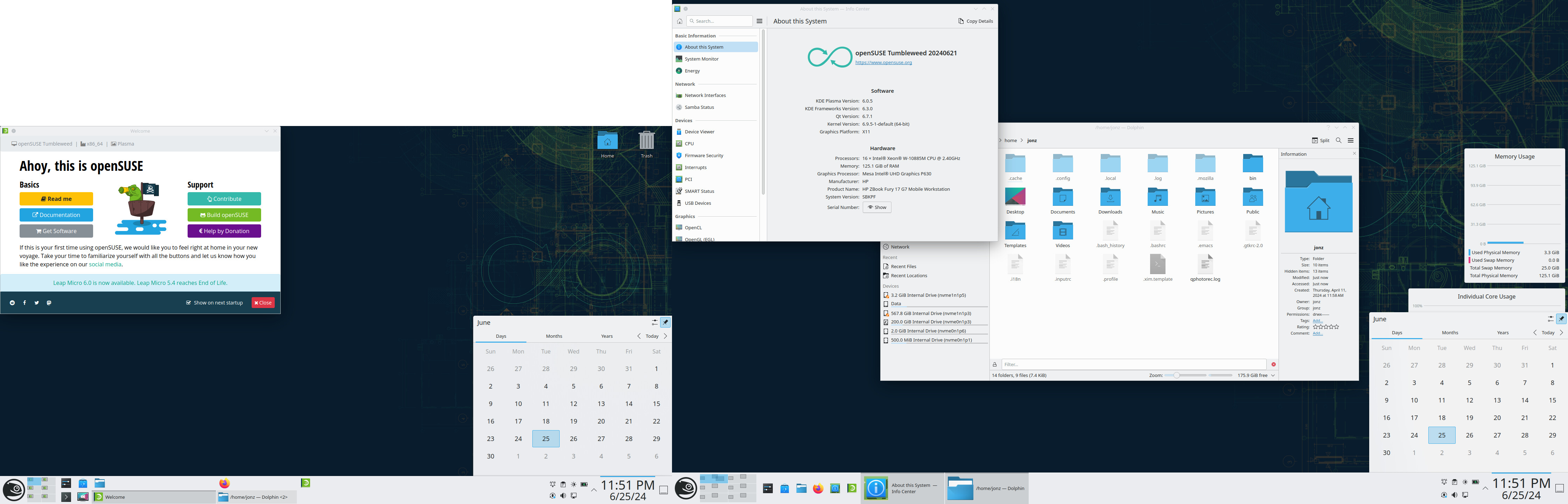Open the Pictures folder in Dolphin

coord(1205,201)
